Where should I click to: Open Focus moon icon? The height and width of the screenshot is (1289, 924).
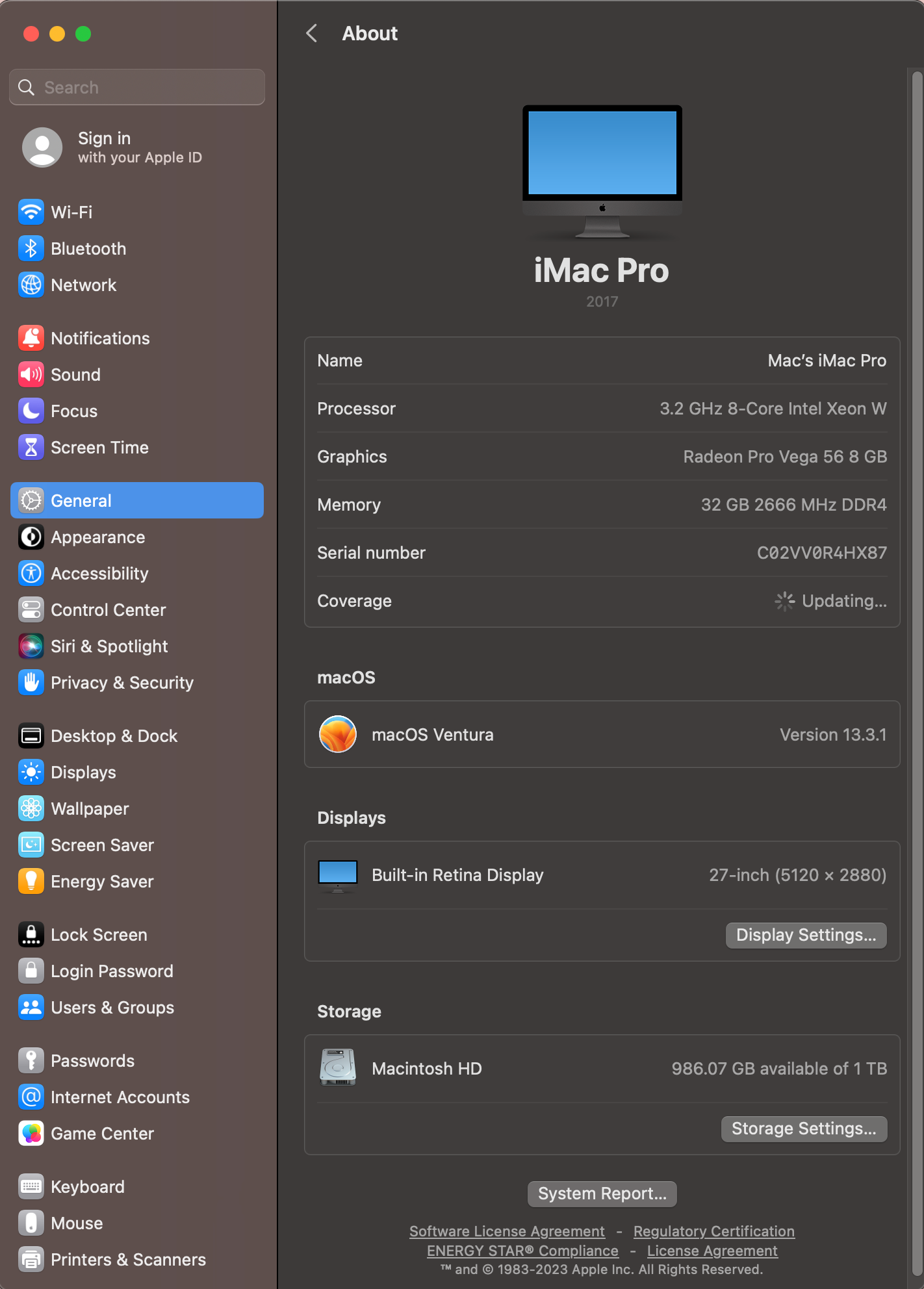pos(31,411)
